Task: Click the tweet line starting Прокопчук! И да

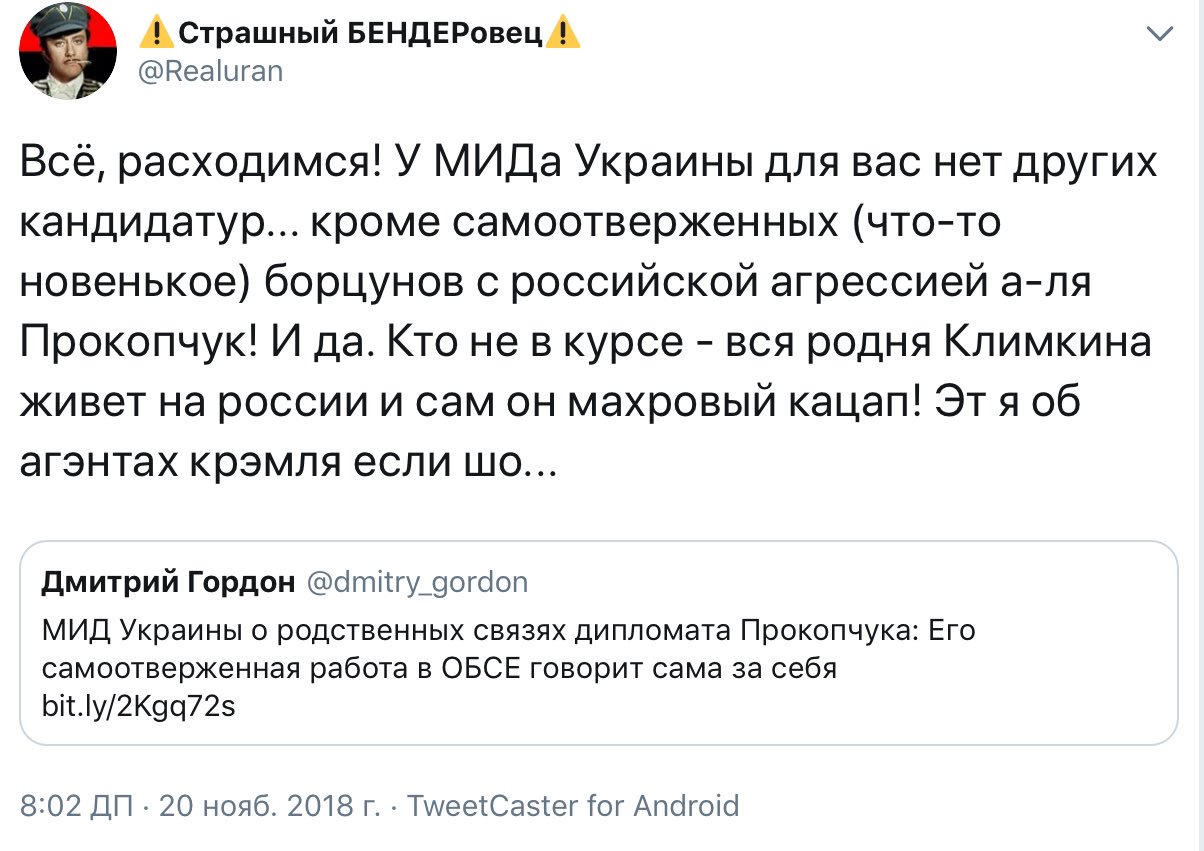Action: point(585,343)
